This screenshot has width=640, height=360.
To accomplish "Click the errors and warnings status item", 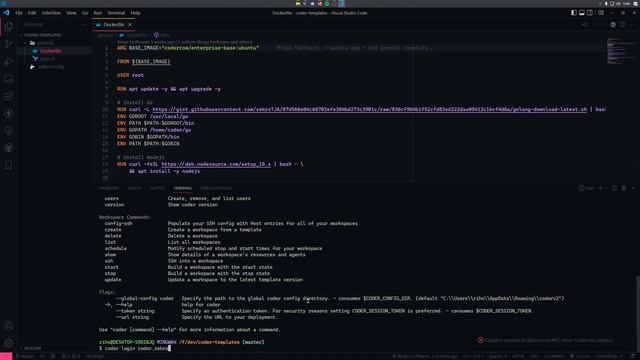I will (71, 356).
